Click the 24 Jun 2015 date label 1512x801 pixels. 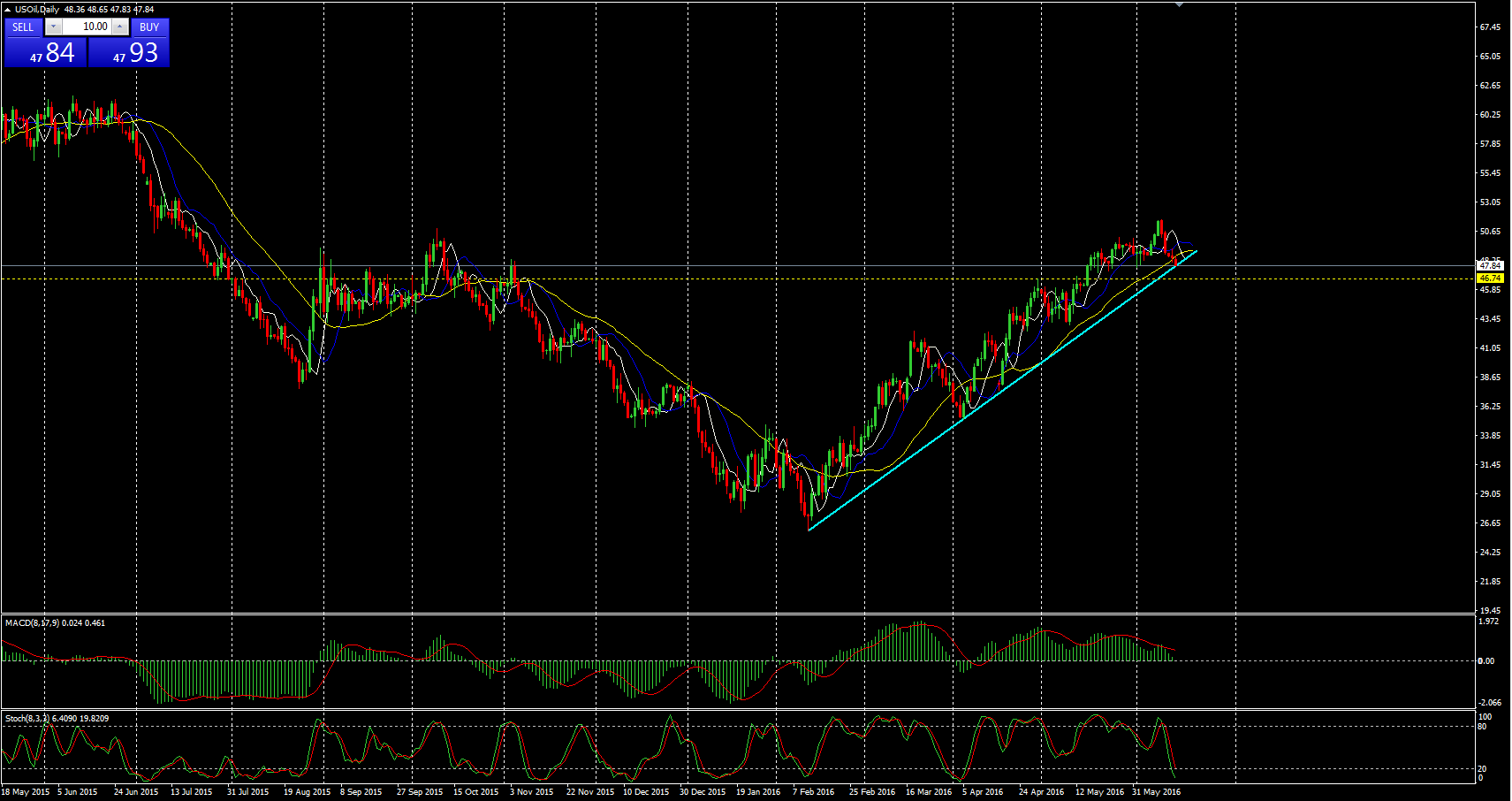click(x=136, y=792)
